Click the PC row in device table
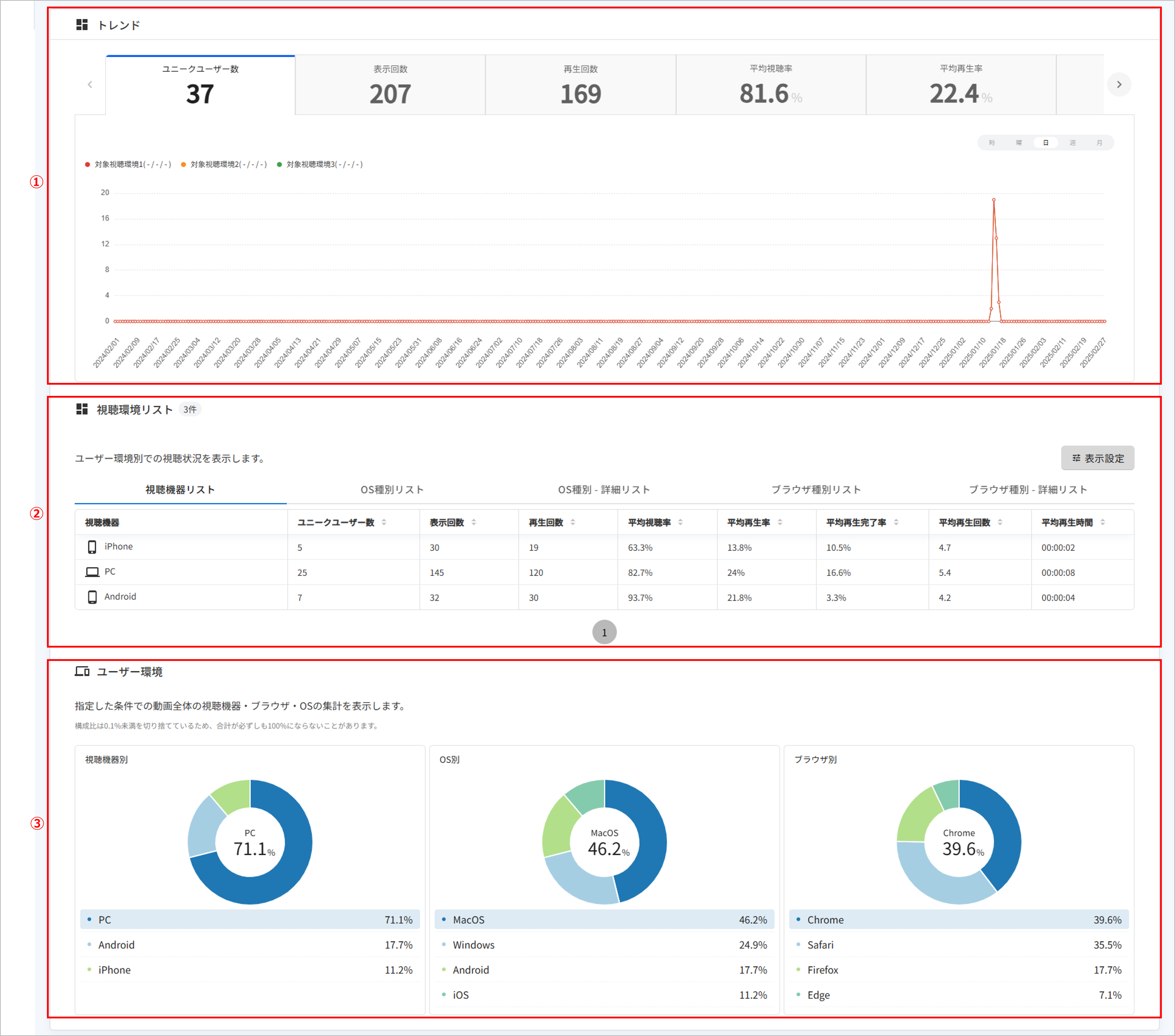 tap(604, 572)
